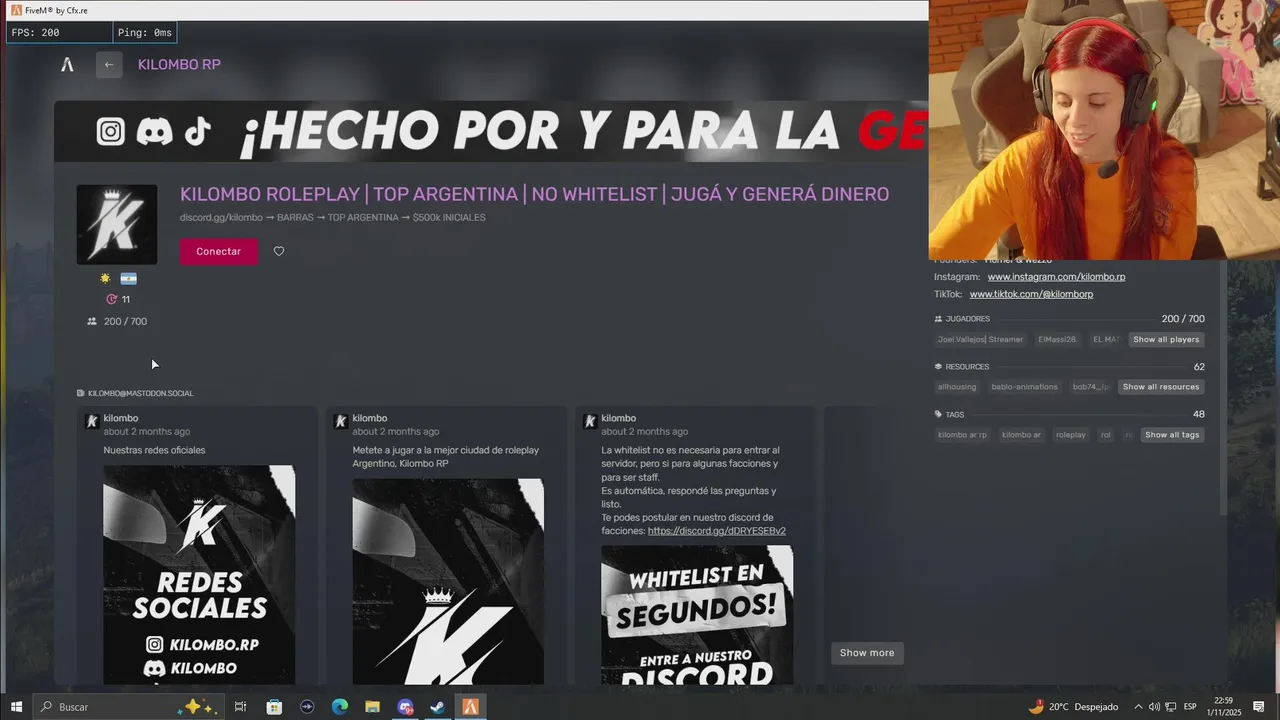Switch the ESP input language

coord(1190,707)
